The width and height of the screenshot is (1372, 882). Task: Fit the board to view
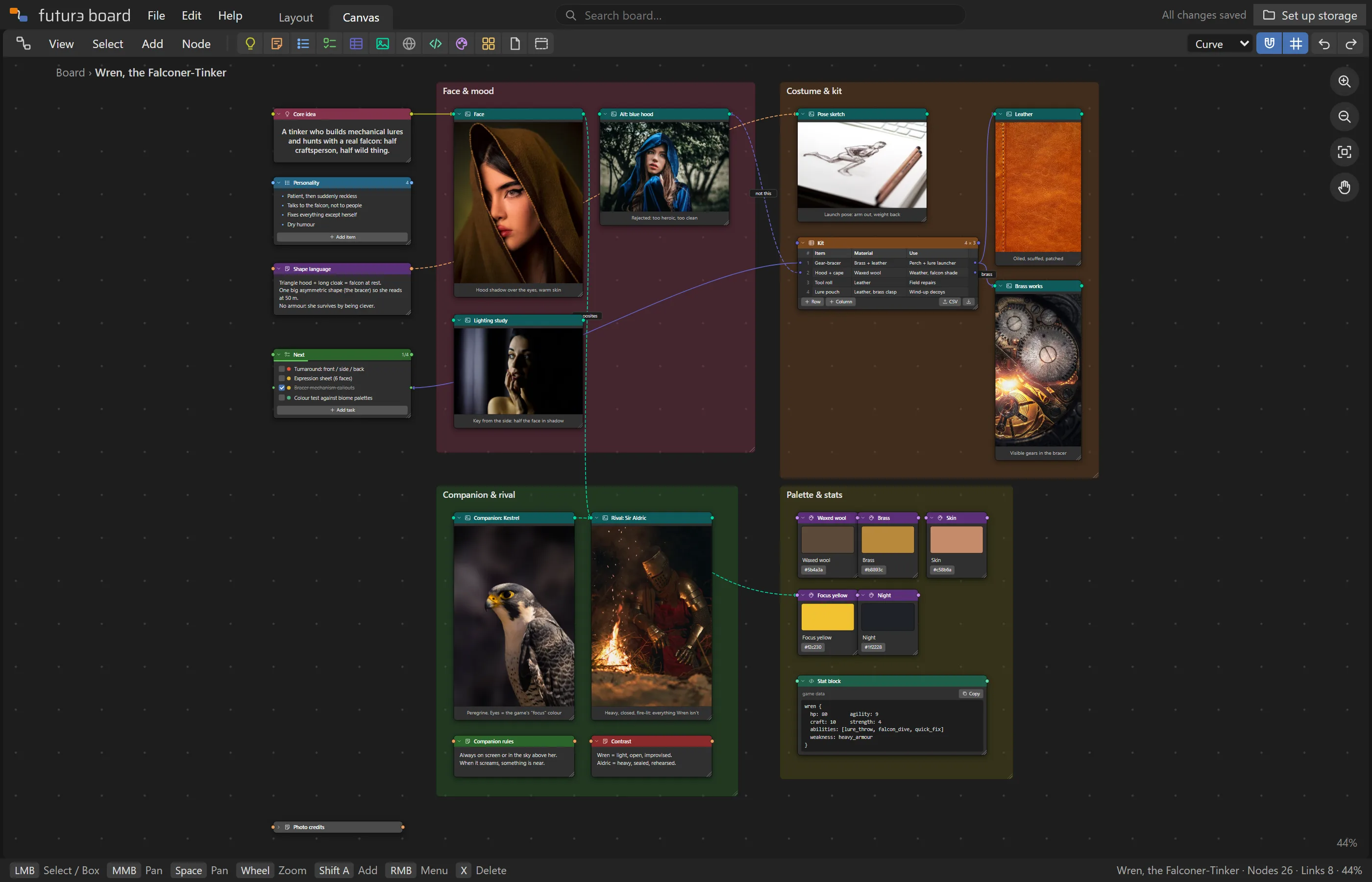(x=1344, y=152)
